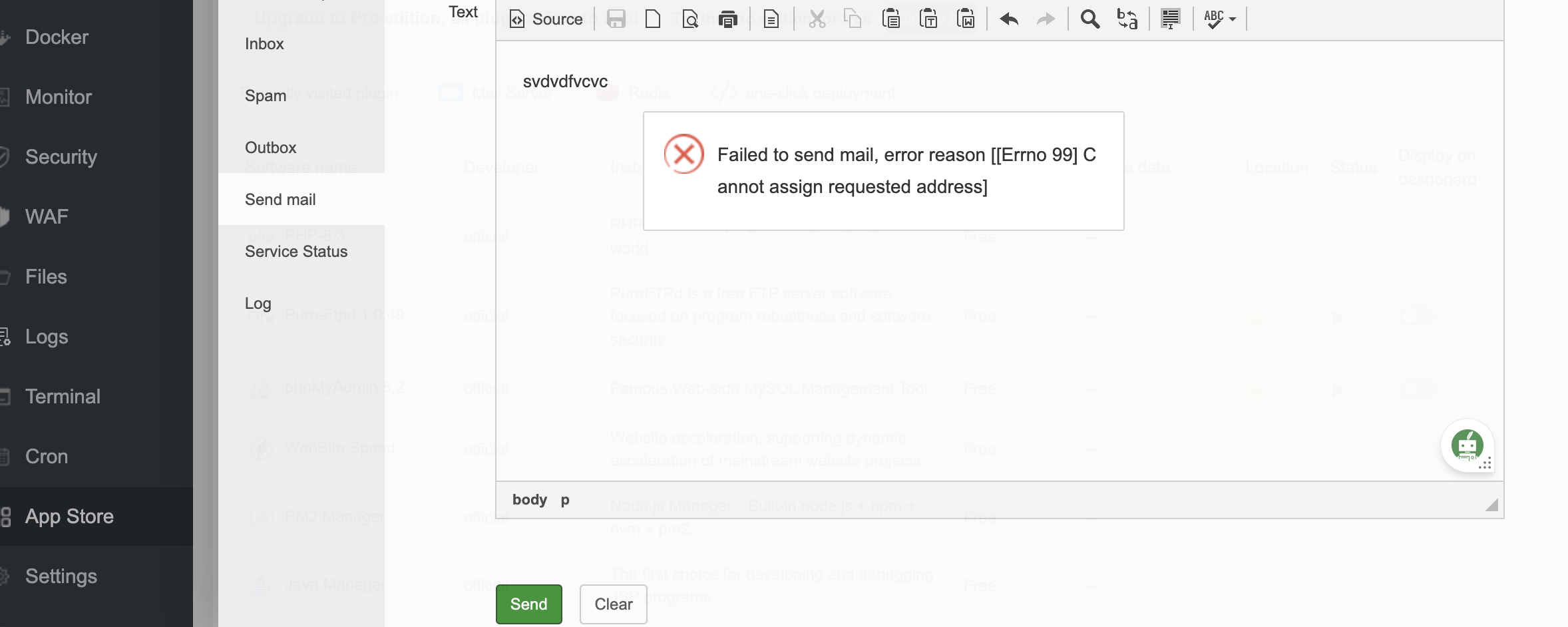The height and width of the screenshot is (627, 1568).
Task: Click the Copy icon in the editor toolbar
Action: [x=853, y=19]
